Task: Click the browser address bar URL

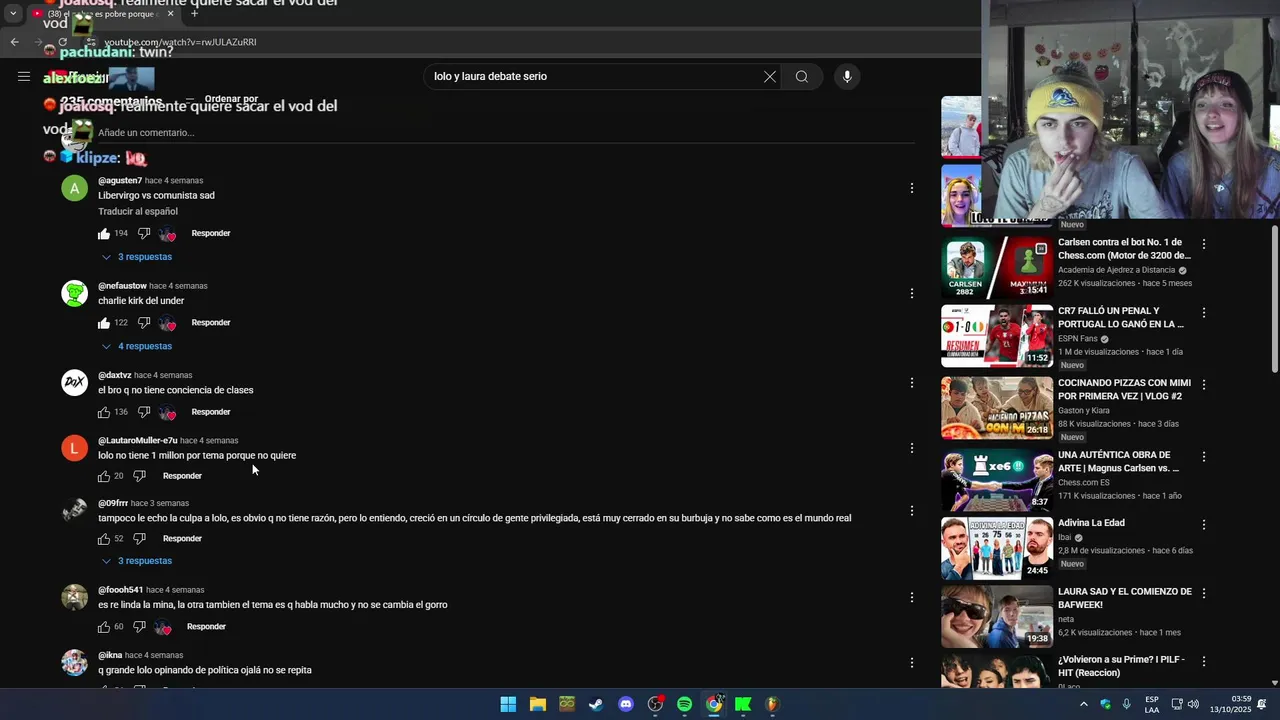Action: click(x=180, y=43)
